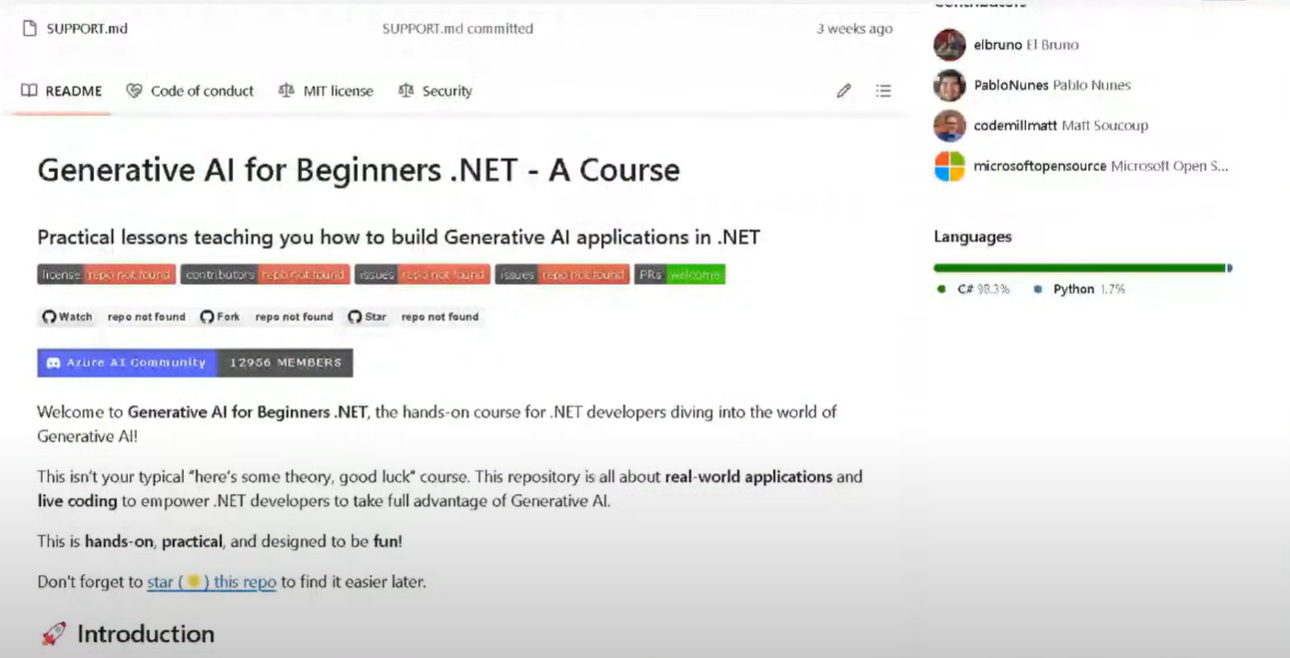This screenshot has height=658, width=1290.
Task: Open the MIT license tab
Action: (326, 90)
